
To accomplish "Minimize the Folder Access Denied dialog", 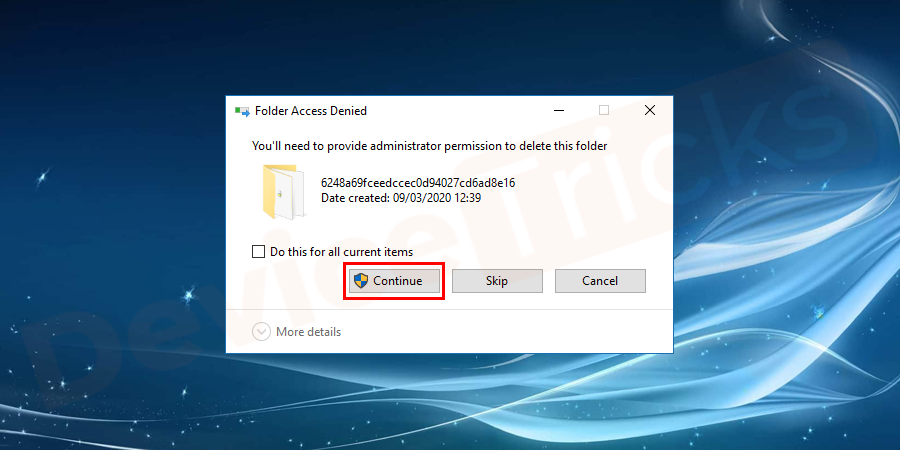I will 558,110.
